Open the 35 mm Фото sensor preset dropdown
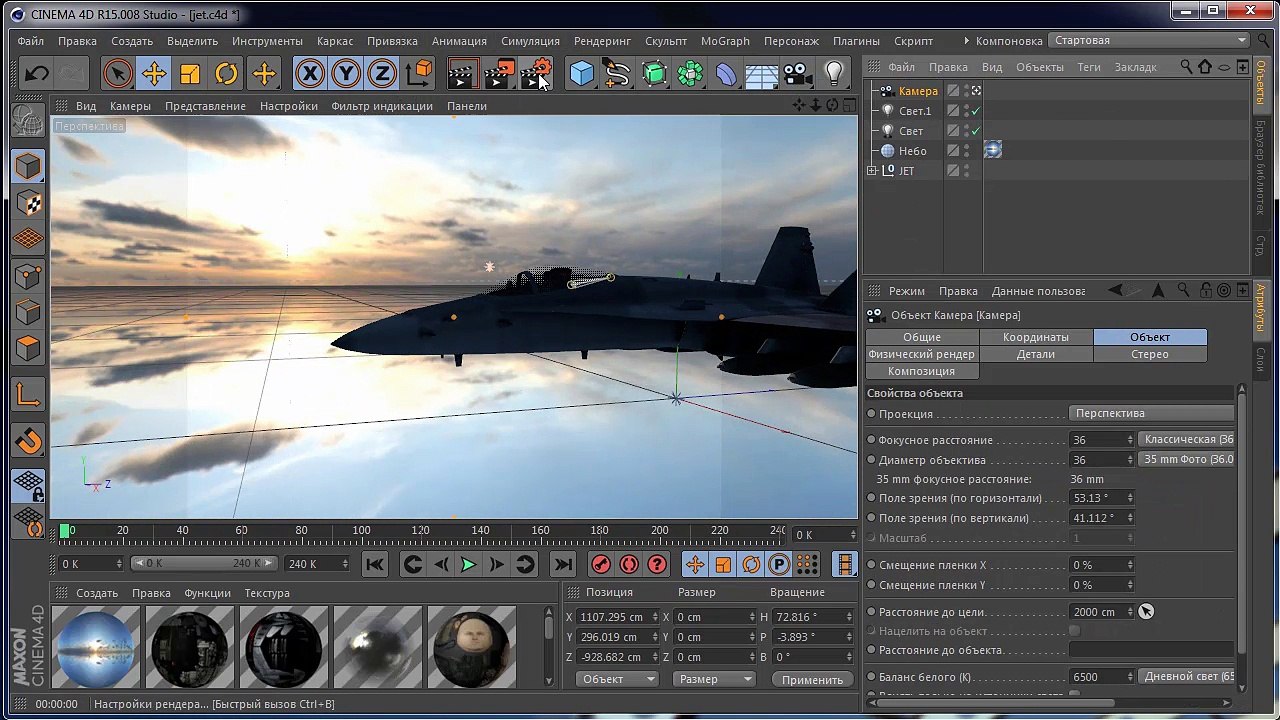This screenshot has height=720, width=1280. (x=1187, y=459)
